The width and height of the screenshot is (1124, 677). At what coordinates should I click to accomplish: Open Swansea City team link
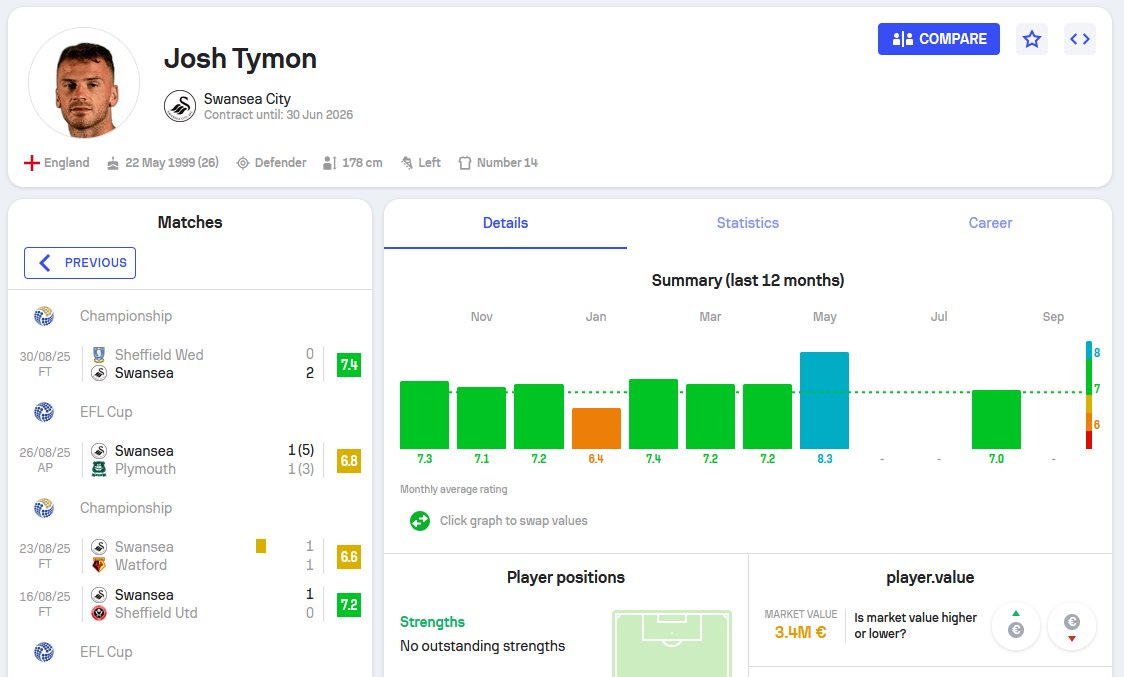click(x=247, y=99)
